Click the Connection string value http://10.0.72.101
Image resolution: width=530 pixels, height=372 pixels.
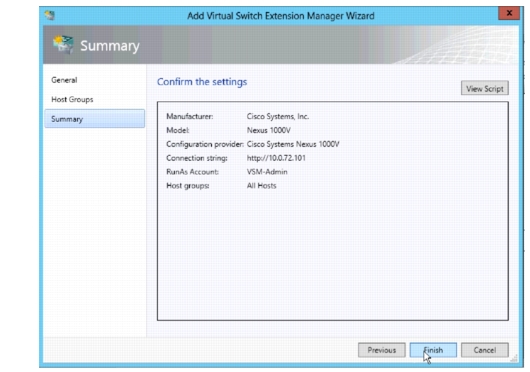tap(276, 158)
